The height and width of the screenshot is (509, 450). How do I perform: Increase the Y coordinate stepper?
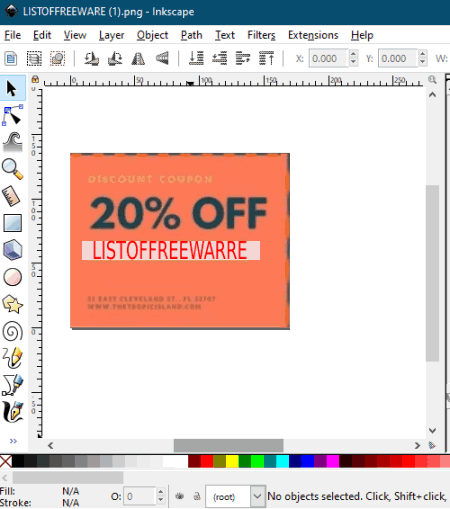[423, 54]
